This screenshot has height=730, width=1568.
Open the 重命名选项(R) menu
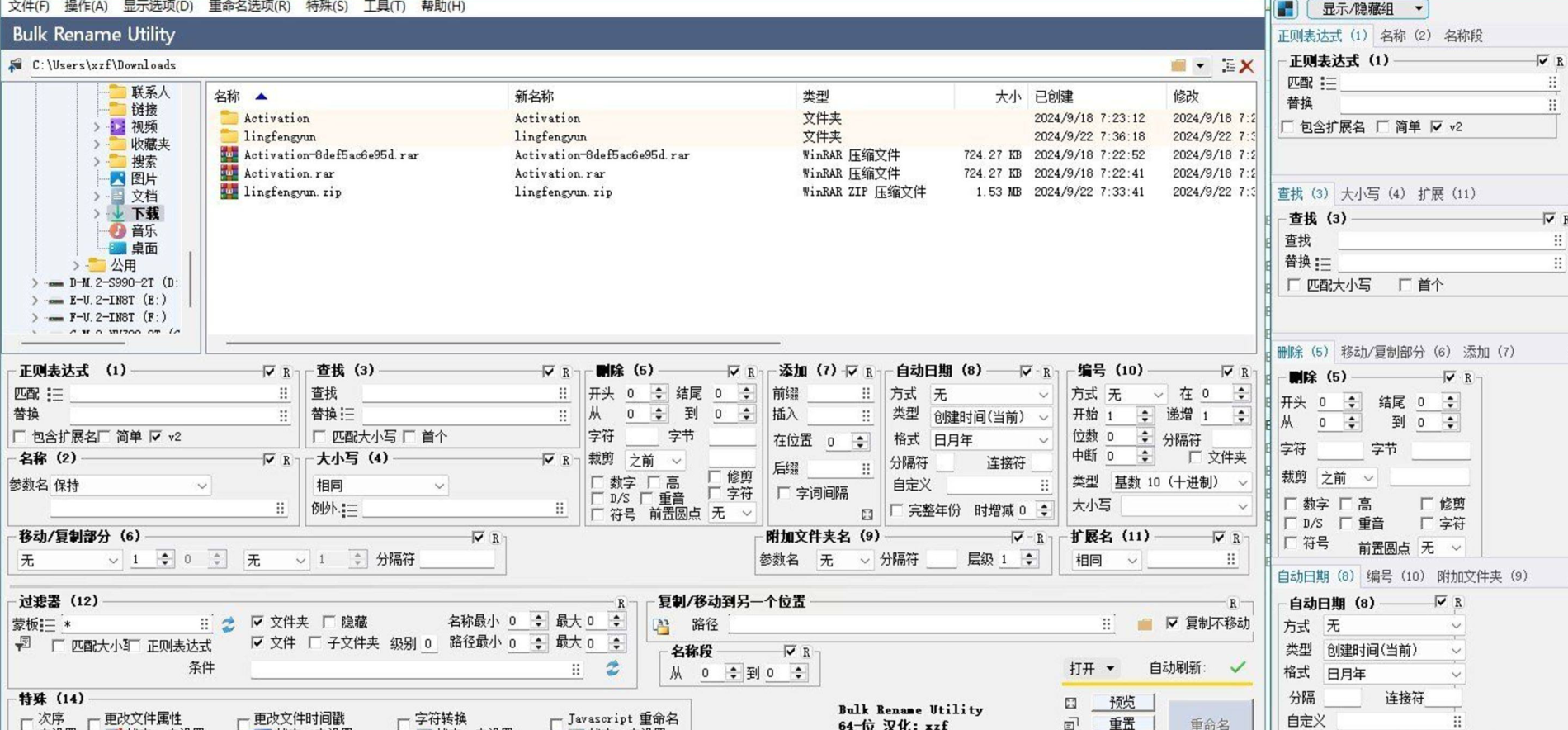click(x=249, y=7)
